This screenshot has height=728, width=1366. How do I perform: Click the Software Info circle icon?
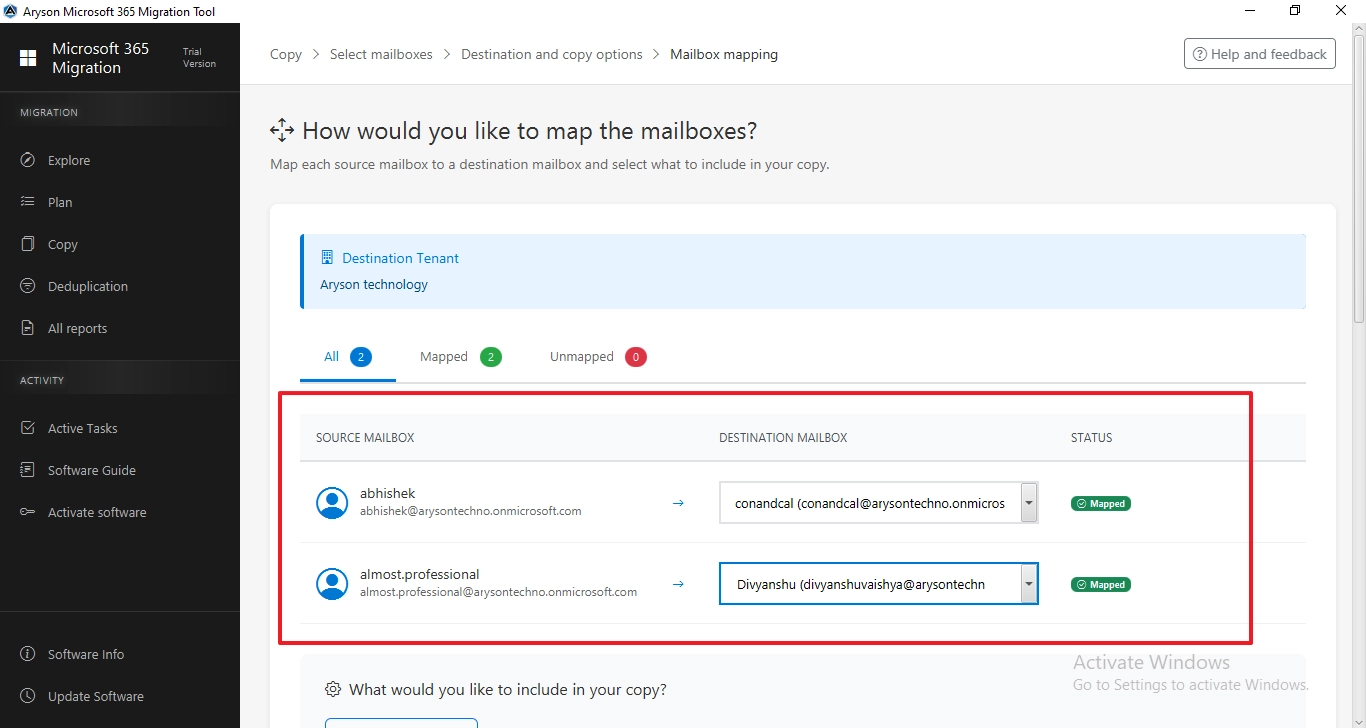28,654
